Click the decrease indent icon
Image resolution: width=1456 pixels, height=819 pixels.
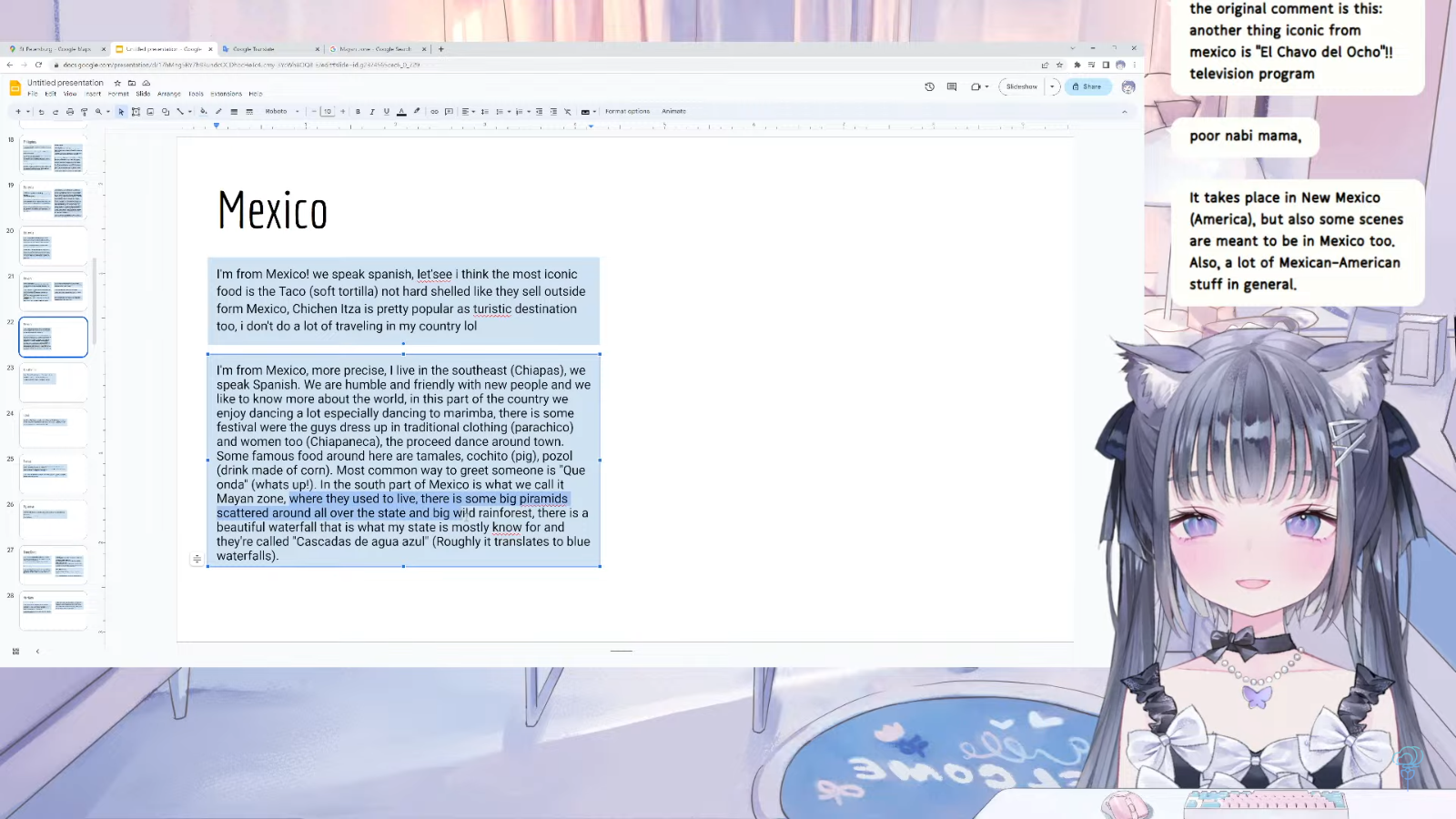tap(539, 111)
